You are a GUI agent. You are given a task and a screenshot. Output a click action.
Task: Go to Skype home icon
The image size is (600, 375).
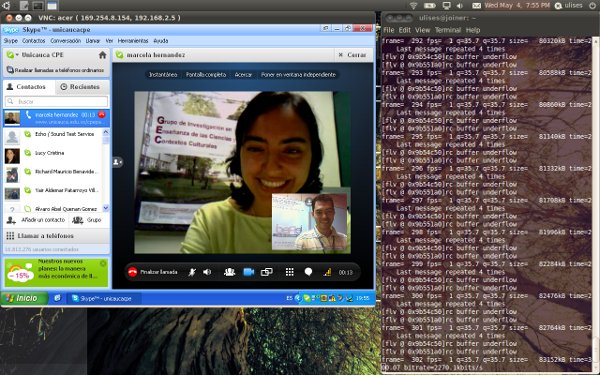point(103,55)
